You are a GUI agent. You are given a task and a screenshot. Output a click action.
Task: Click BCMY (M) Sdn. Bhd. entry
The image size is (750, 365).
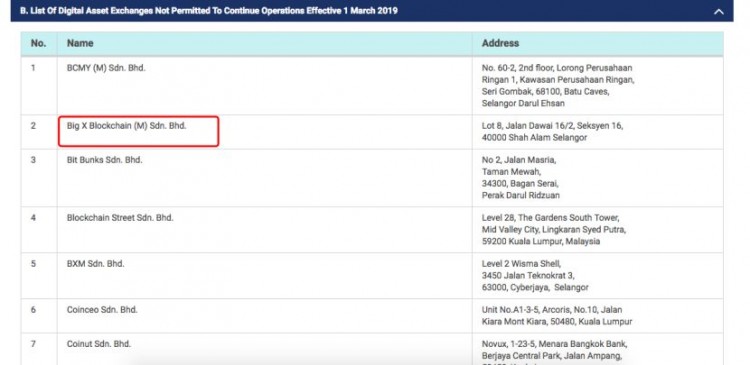[x=106, y=68]
